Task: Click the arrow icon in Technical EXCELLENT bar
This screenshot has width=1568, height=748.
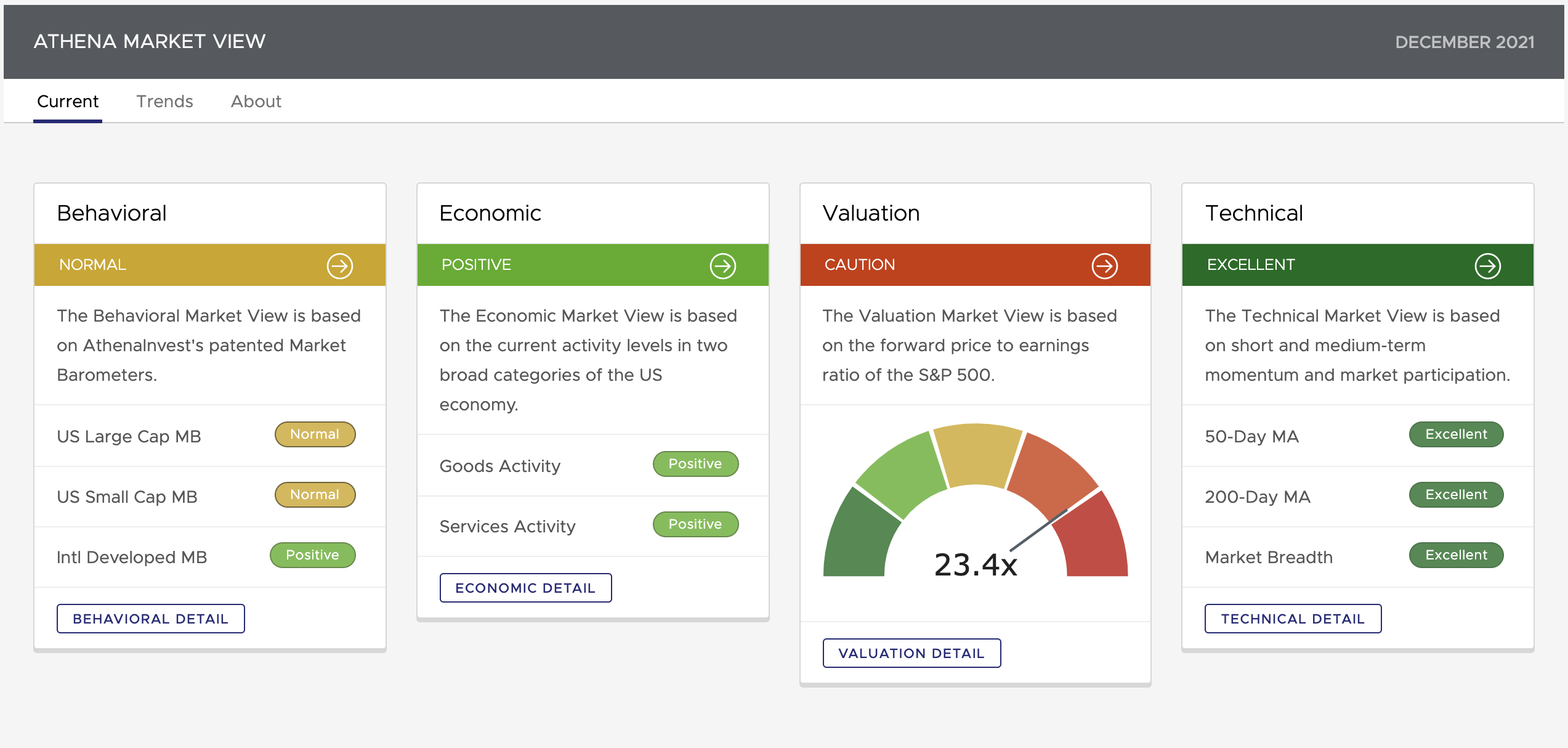Action: [x=1487, y=266]
